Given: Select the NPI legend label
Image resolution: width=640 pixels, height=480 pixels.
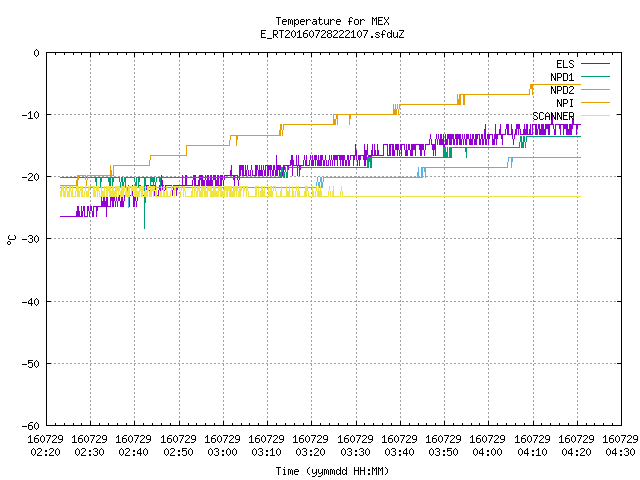Looking at the screenshot, I should [x=565, y=103].
